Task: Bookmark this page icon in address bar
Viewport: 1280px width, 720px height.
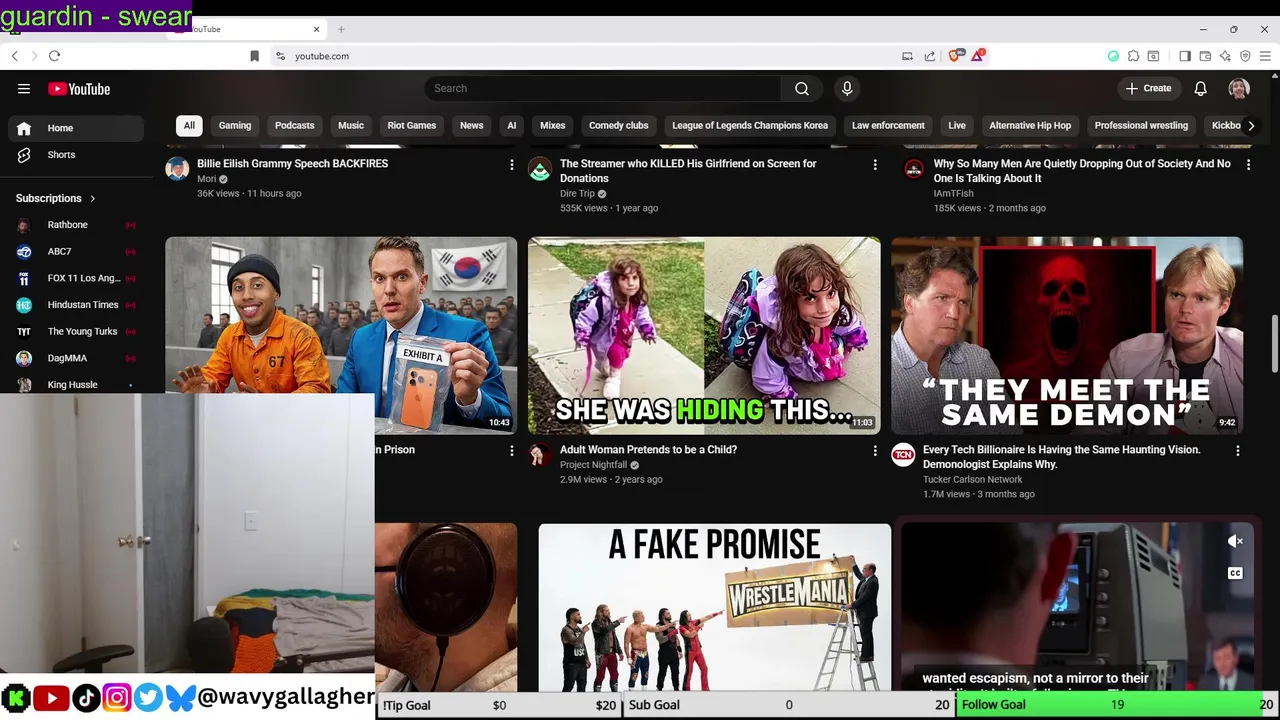Action: 254,56
